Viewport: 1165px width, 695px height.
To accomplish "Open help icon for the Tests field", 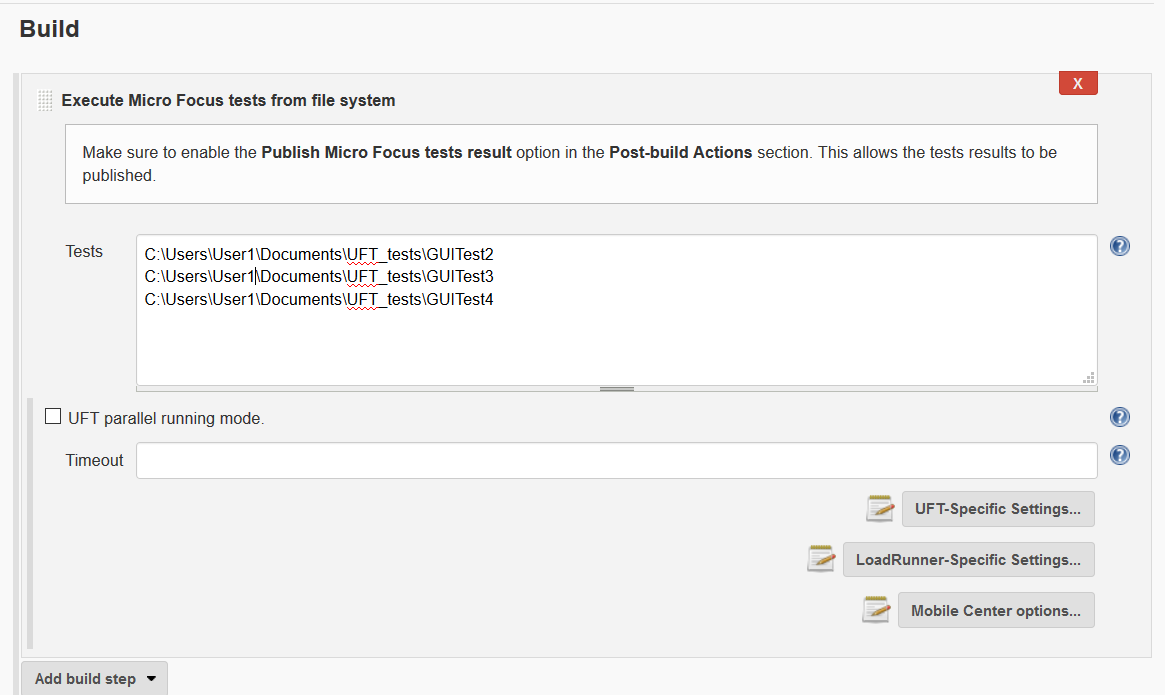I will (1120, 246).
